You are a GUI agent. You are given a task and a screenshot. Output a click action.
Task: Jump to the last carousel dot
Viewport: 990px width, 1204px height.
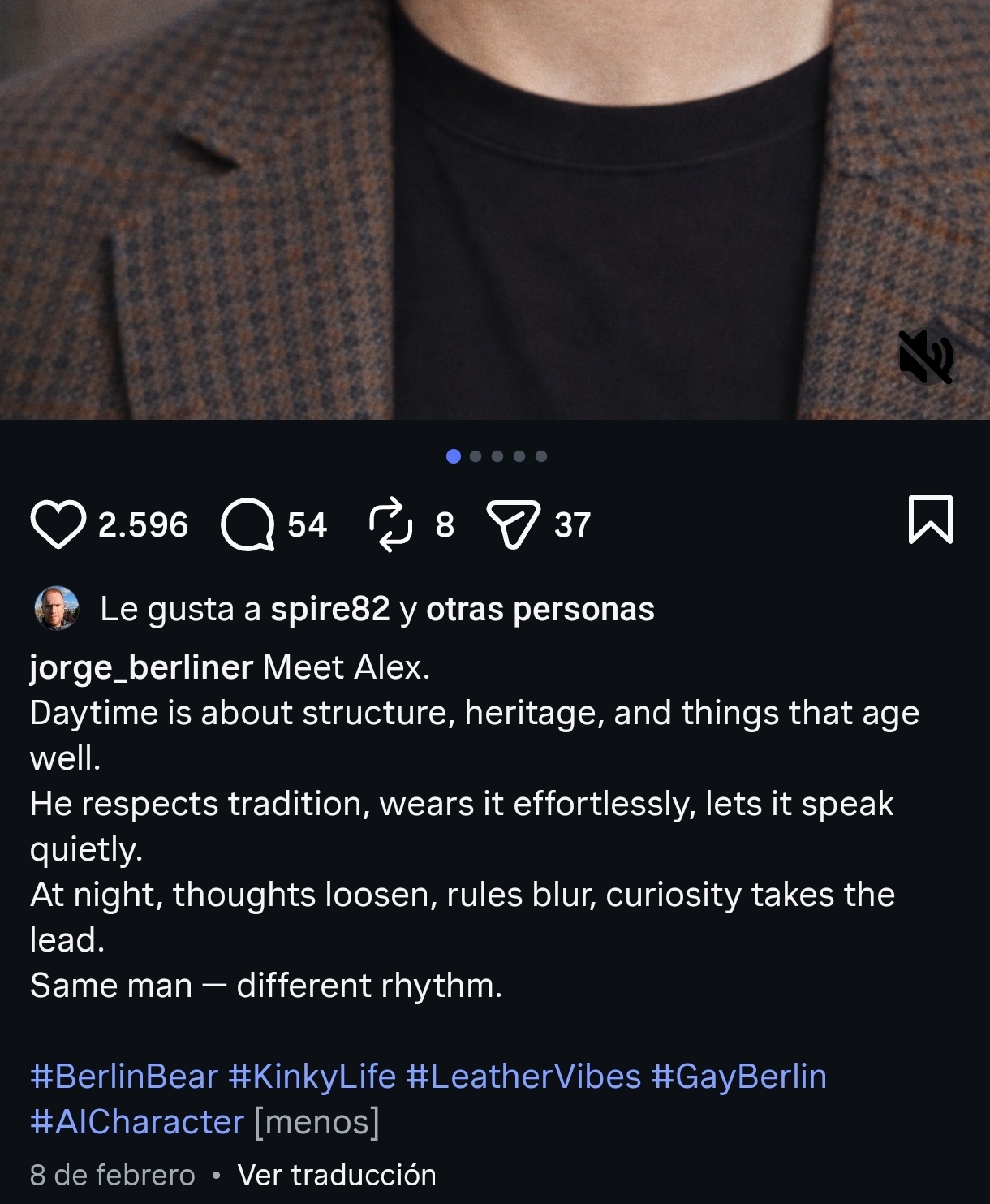pos(541,456)
